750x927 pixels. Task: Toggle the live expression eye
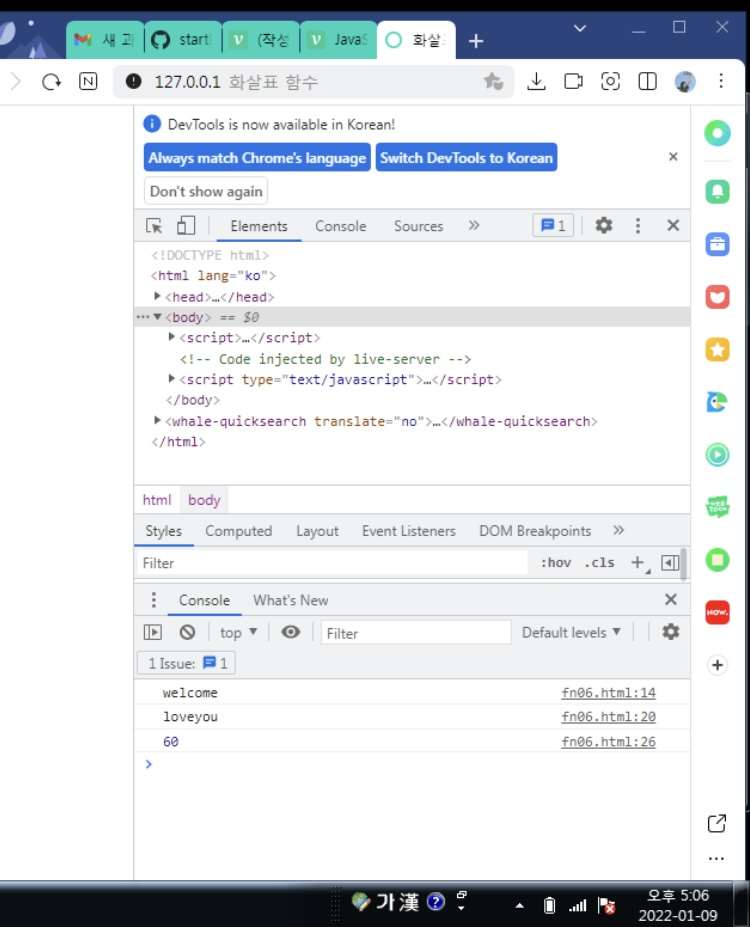[291, 632]
